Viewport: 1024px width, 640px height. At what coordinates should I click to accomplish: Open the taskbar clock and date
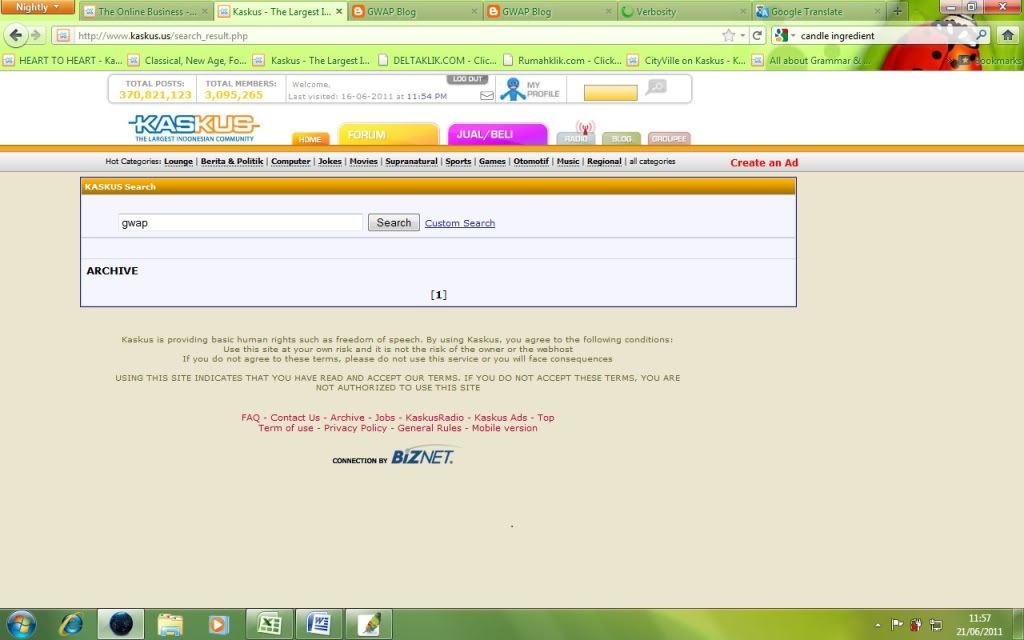point(980,624)
